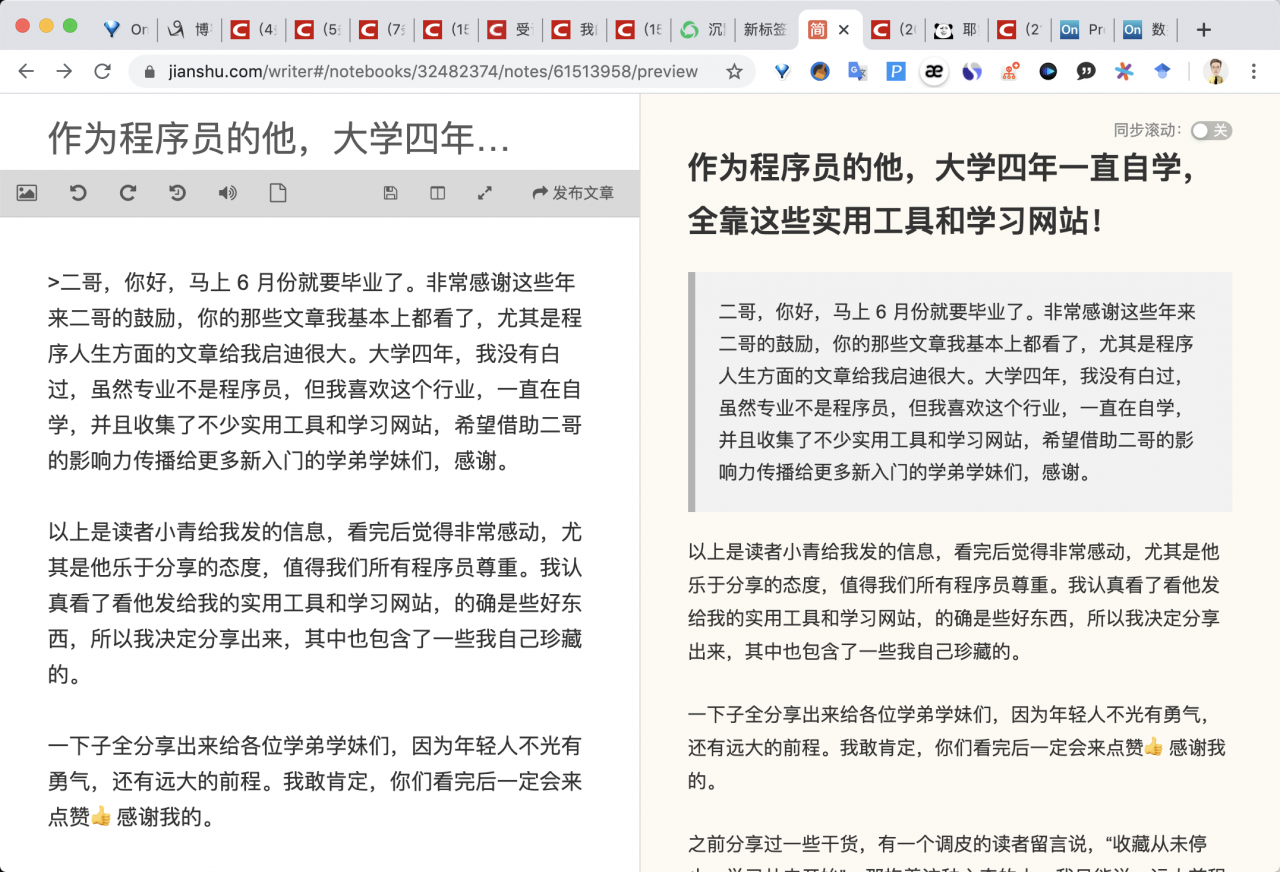Viewport: 1280px width, 872px height.
Task: Click the blank page document icon
Action: (x=278, y=193)
